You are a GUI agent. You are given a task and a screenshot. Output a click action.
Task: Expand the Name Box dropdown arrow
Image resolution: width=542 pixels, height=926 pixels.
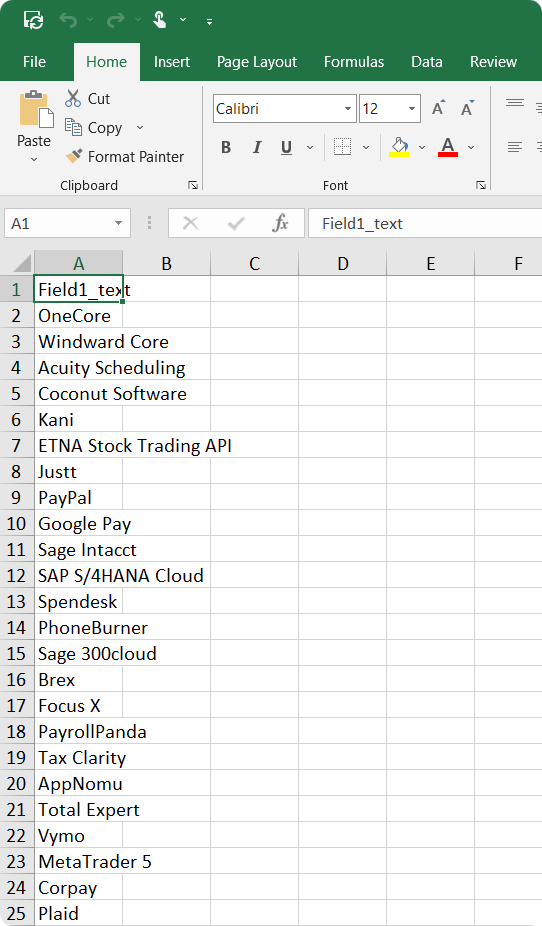click(118, 223)
